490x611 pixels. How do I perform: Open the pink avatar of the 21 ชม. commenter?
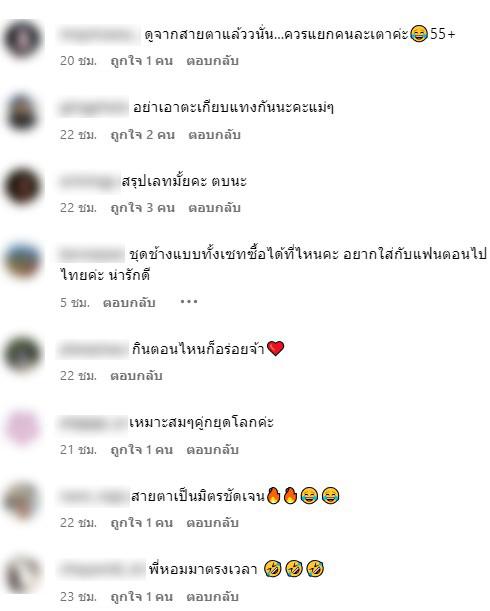click(23, 427)
